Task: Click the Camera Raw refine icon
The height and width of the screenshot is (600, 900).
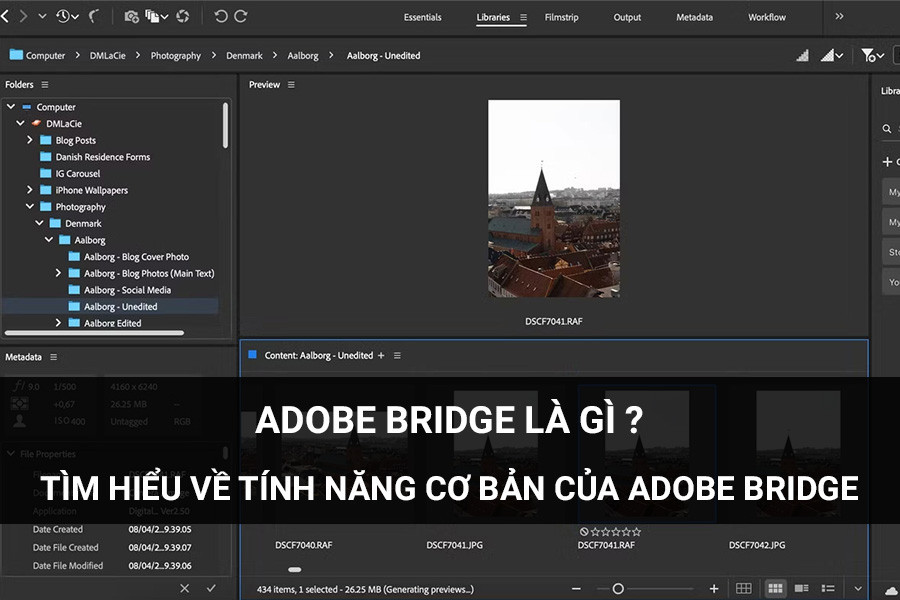Action: (183, 16)
